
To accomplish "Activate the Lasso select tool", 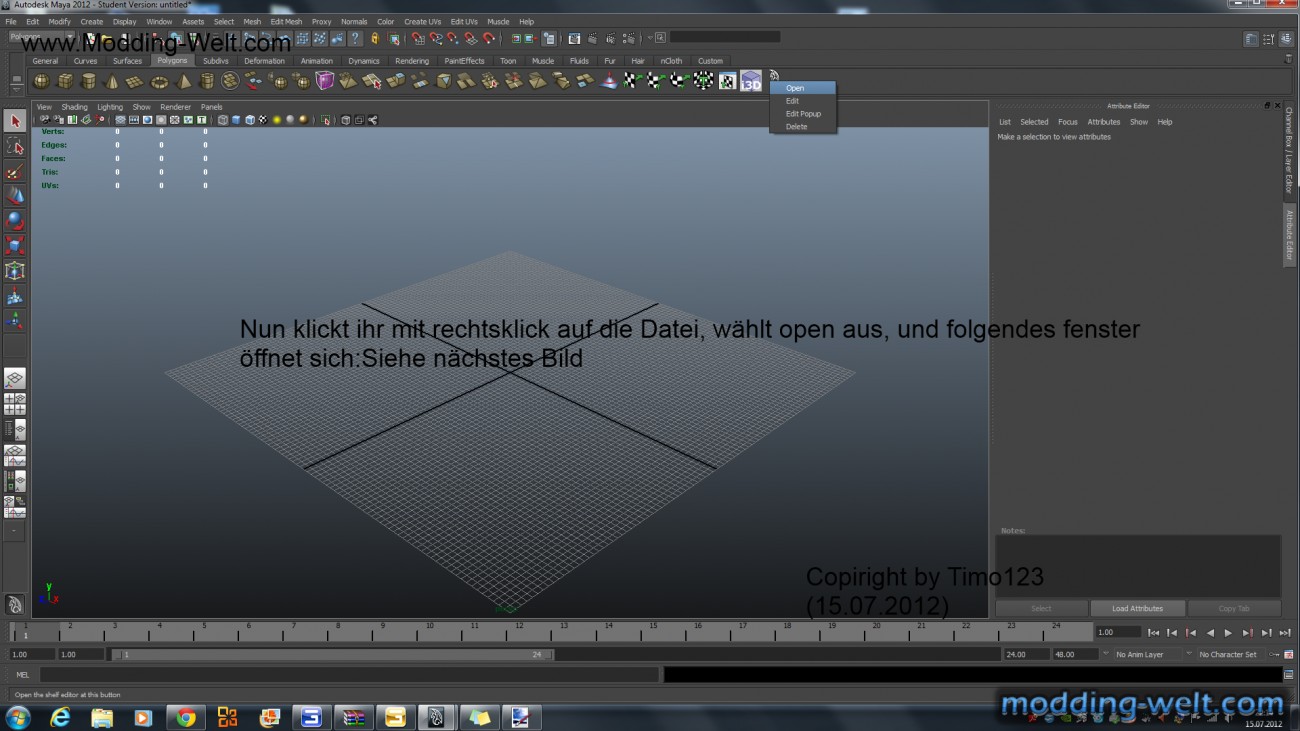I will pos(15,146).
